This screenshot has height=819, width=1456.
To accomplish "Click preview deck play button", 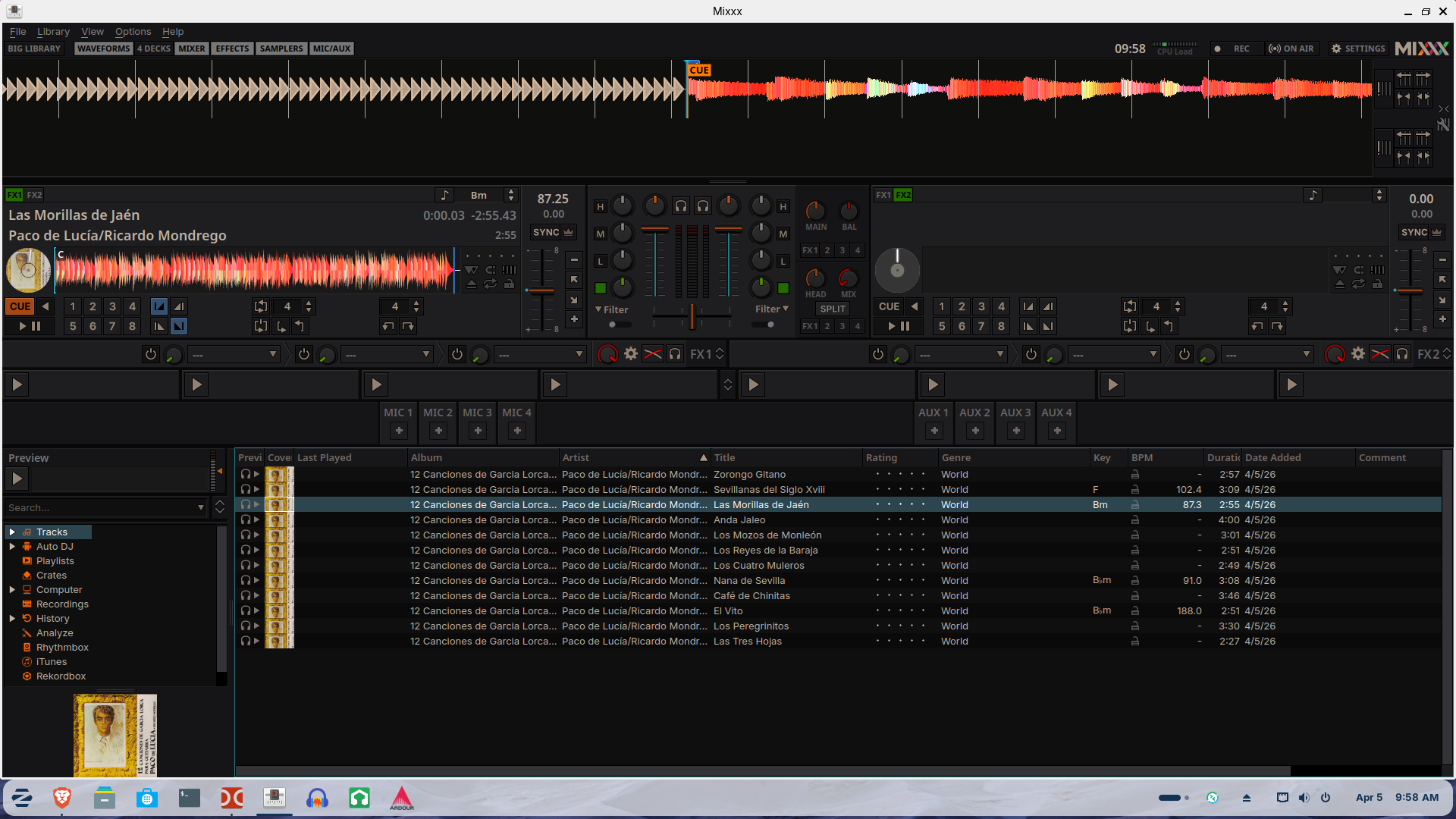I will click(x=17, y=479).
